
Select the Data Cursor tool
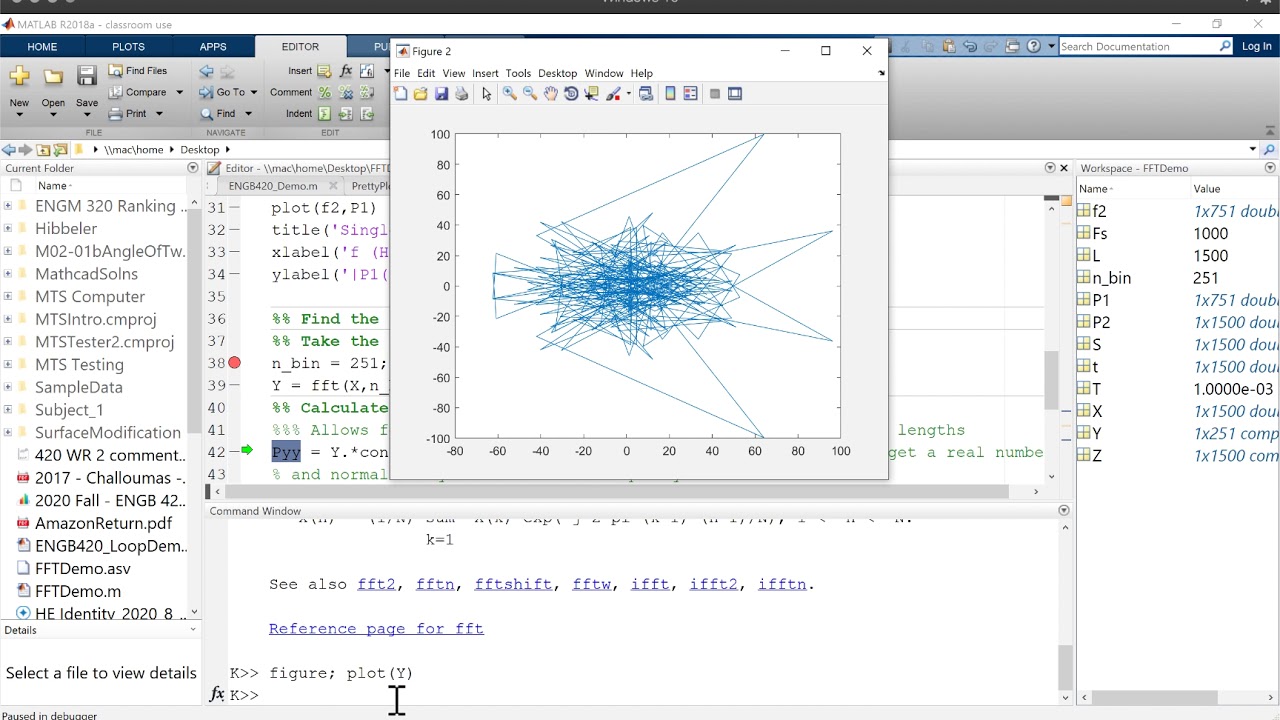pos(591,94)
